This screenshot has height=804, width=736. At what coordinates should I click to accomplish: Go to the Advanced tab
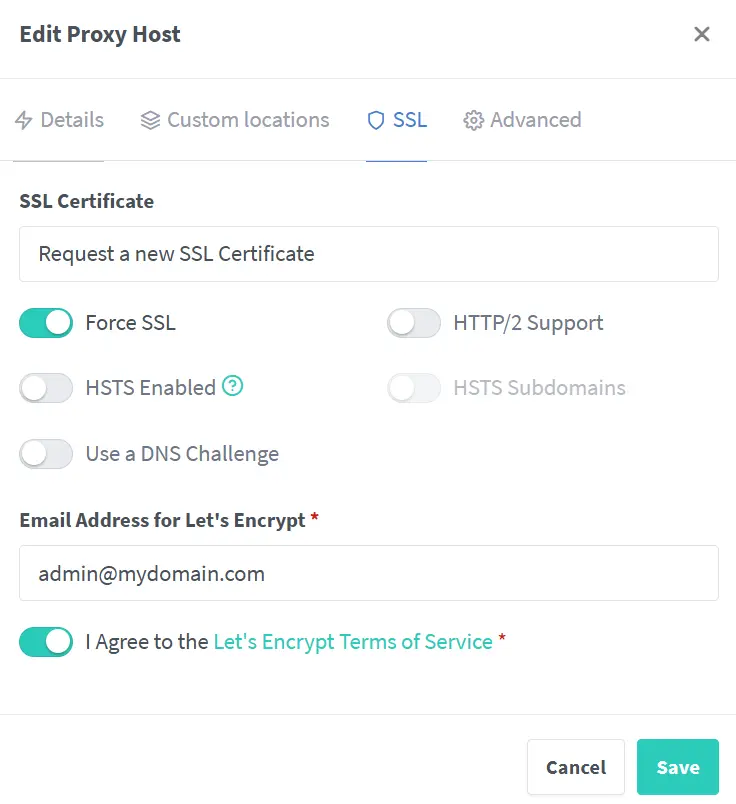tap(523, 120)
